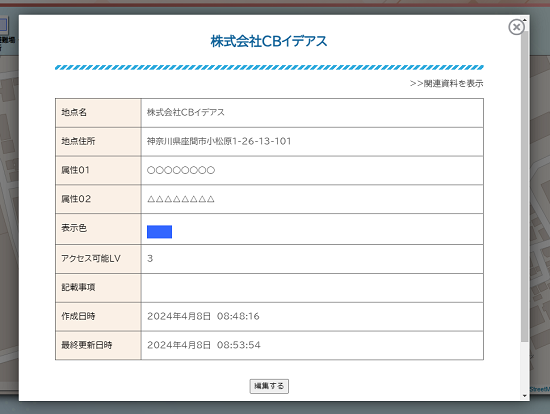550x414 pixels.
Task: Open the 関連資料を表示 link
Action: pos(447,84)
